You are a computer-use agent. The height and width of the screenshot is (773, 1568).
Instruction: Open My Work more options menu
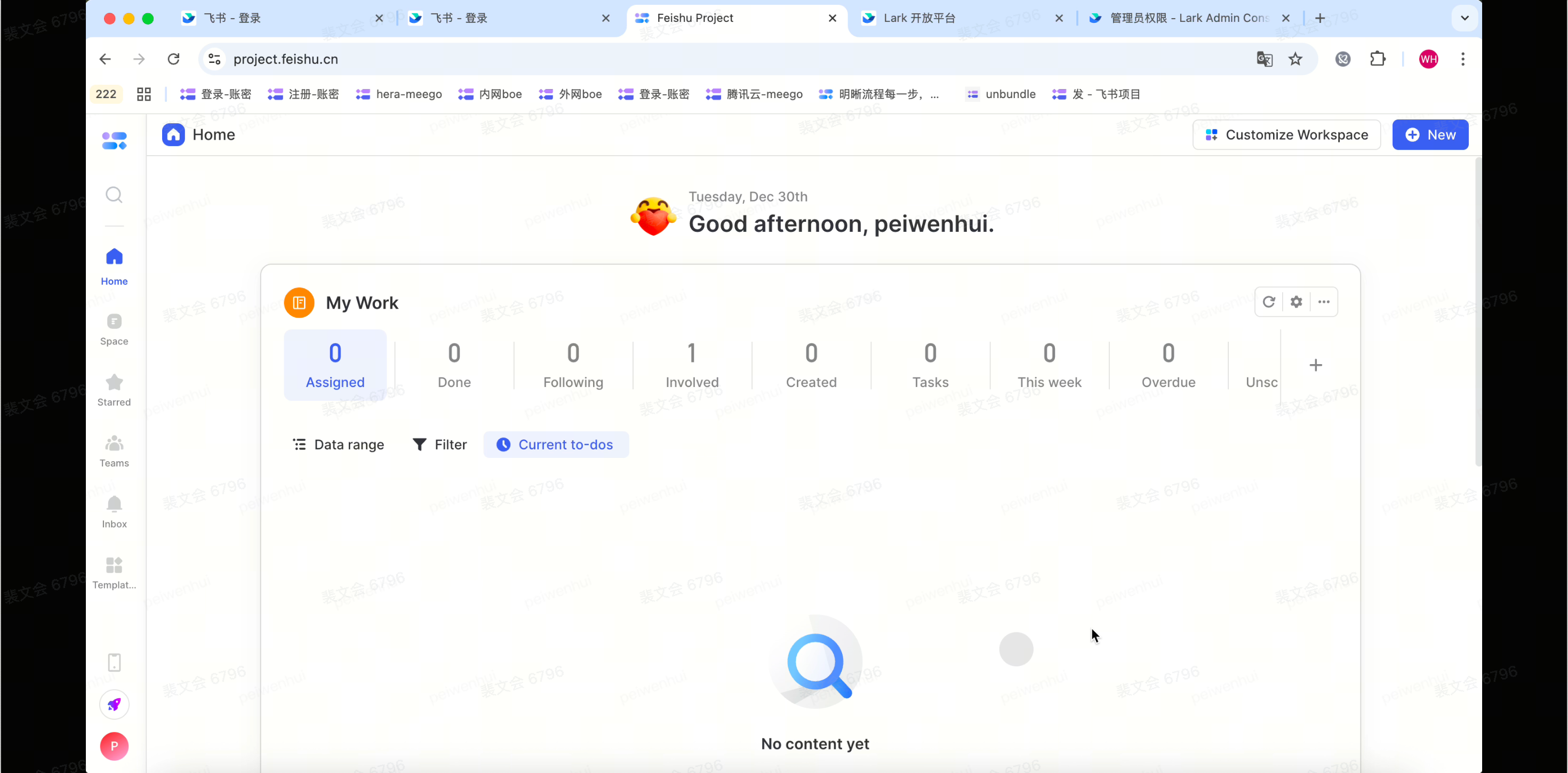pos(1324,302)
